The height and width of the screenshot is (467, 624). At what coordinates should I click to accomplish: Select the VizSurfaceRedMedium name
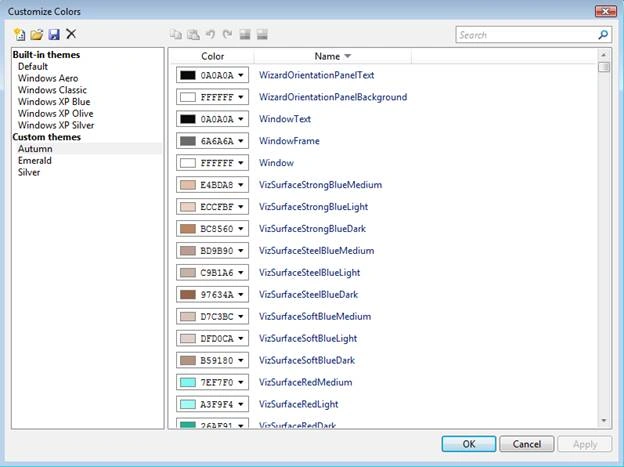click(x=306, y=382)
